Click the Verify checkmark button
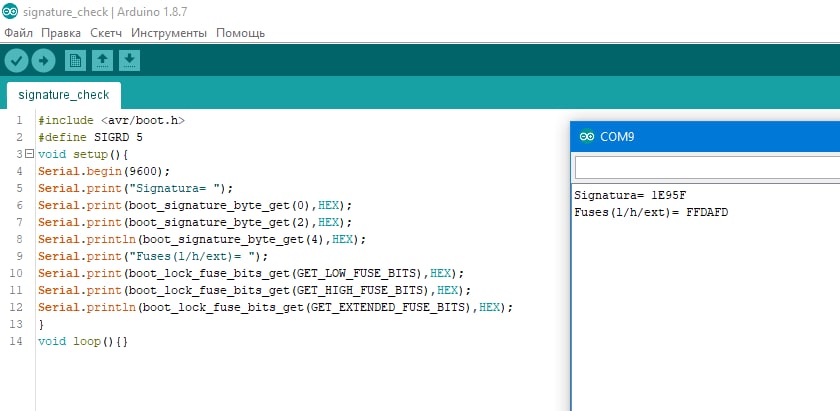This screenshot has width=840, height=411. [x=17, y=61]
